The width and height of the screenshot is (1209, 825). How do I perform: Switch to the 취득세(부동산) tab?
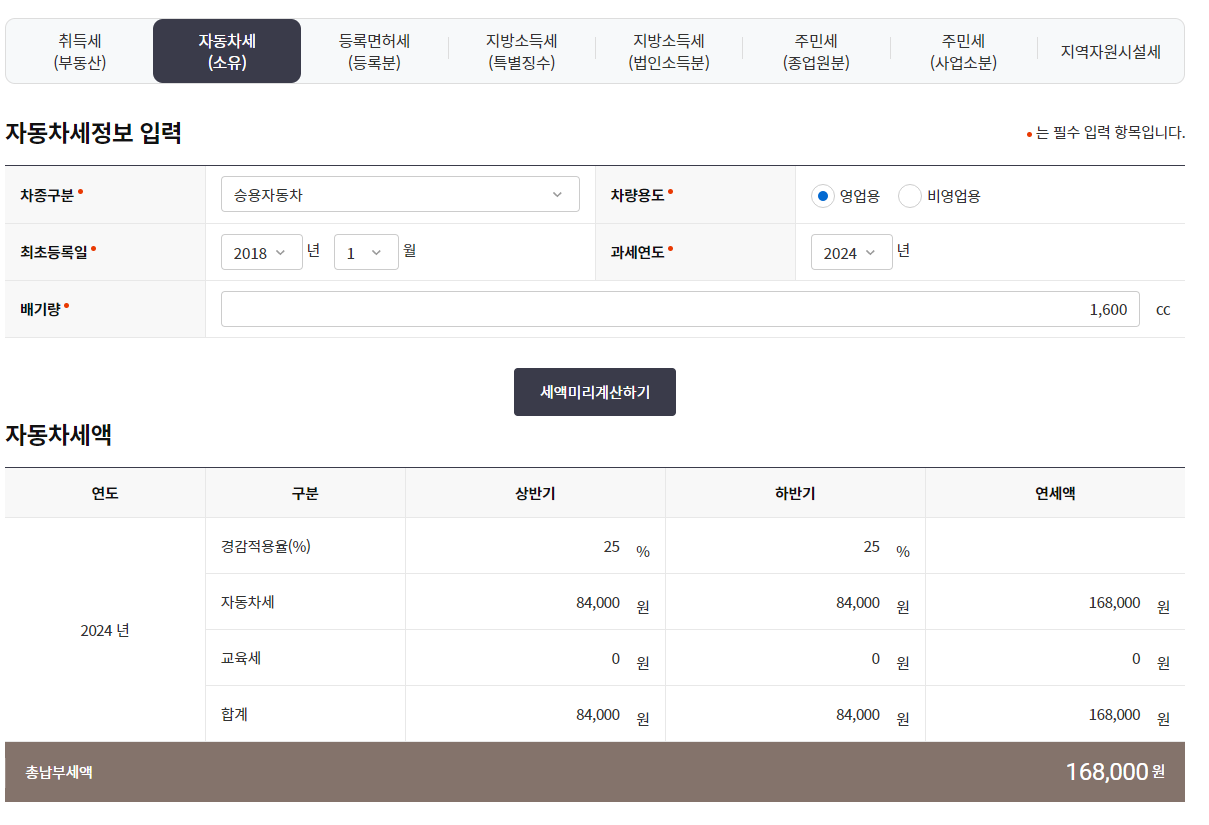(79, 51)
